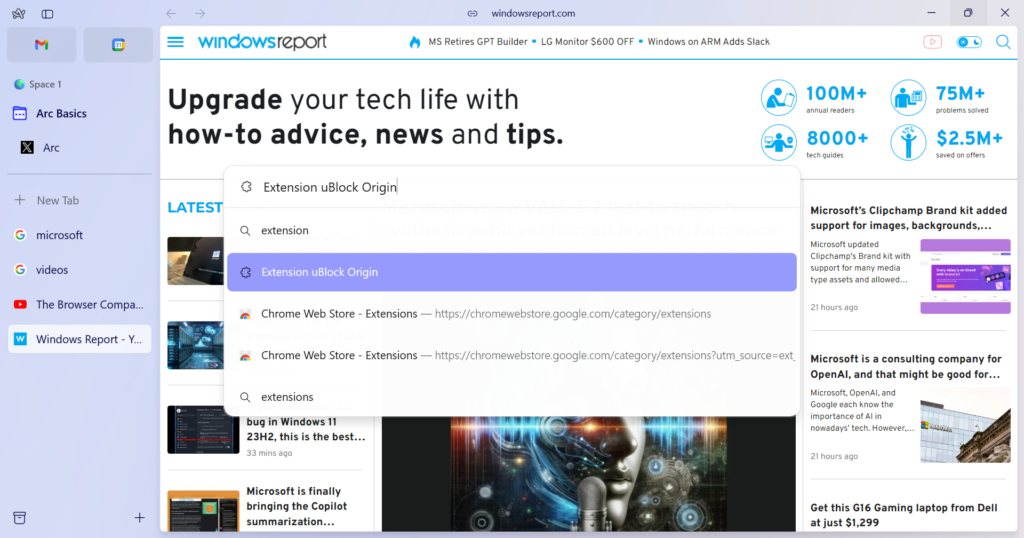1024x538 pixels.
Task: Switch to the microsoft Google tab
Action: (x=80, y=235)
